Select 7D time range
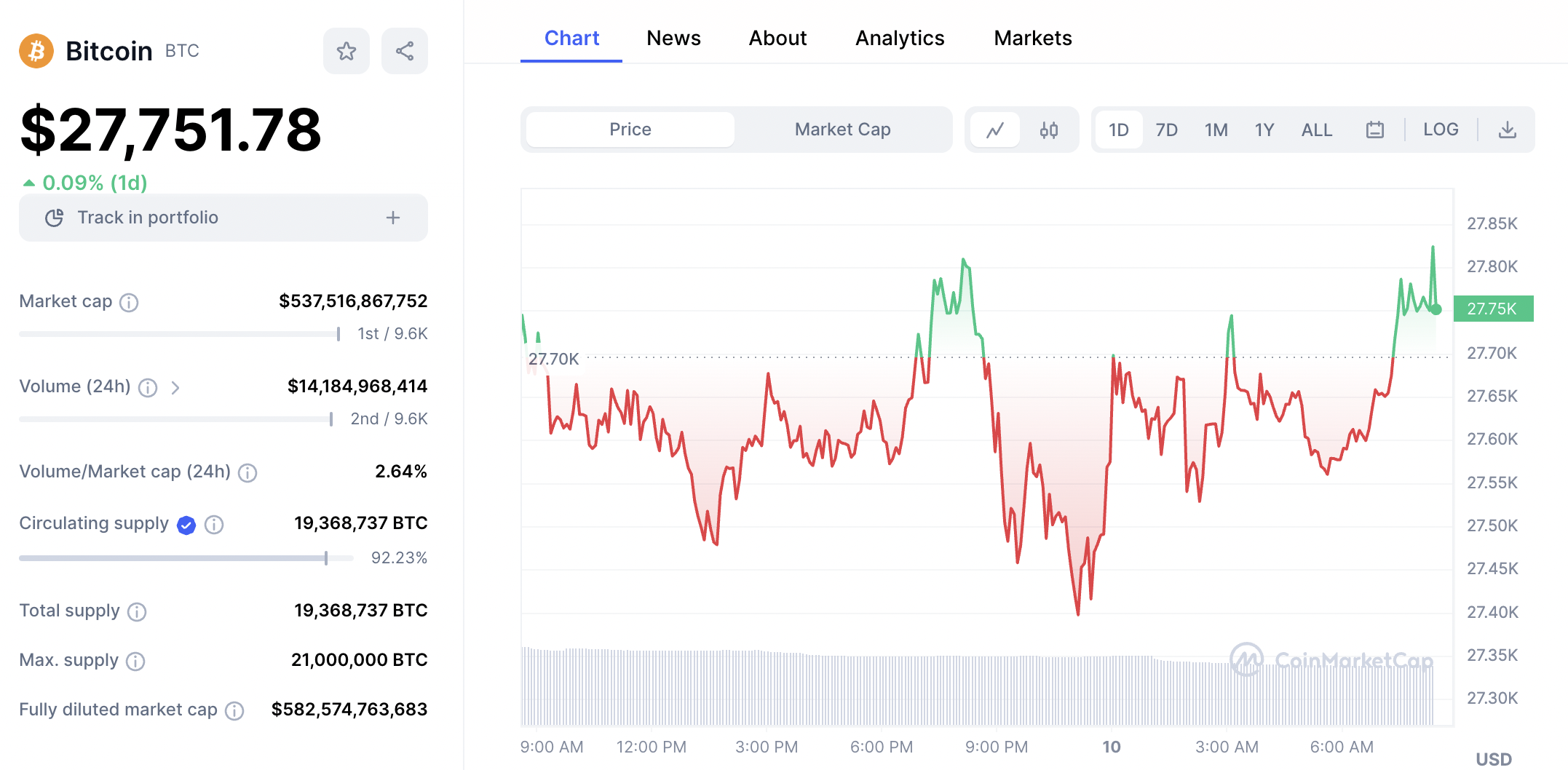1568x770 pixels. (x=1167, y=130)
